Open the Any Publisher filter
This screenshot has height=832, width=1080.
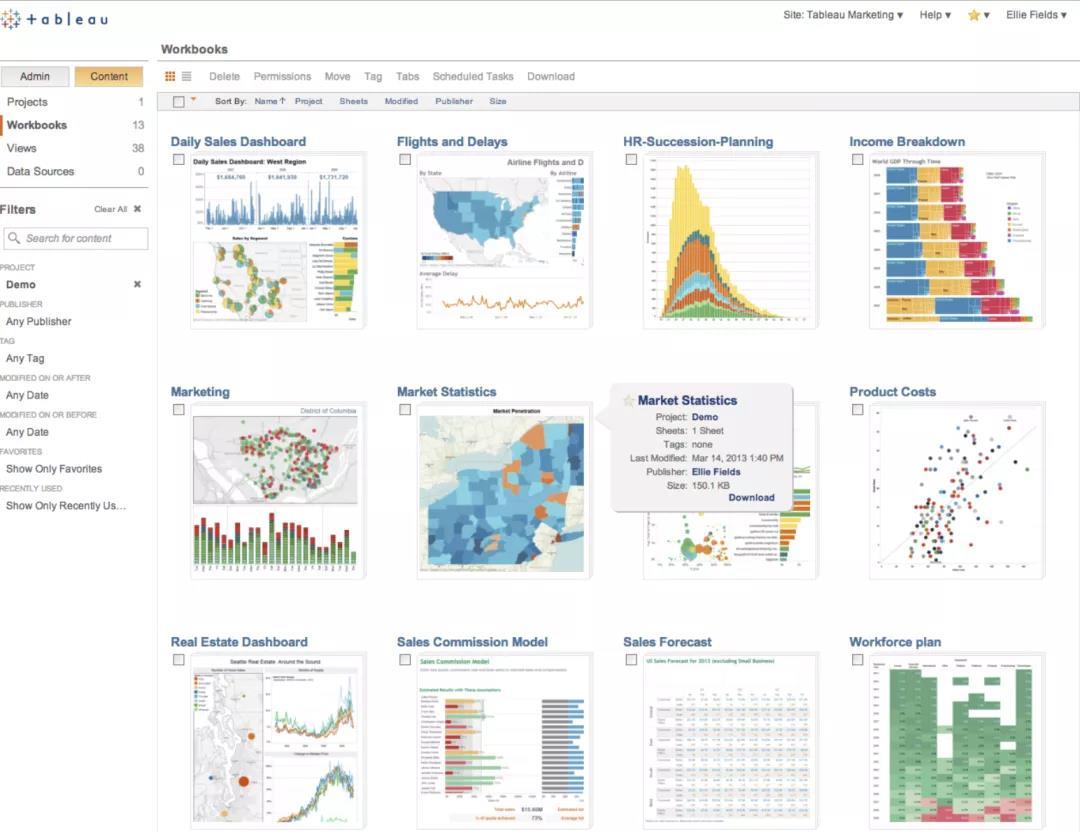(x=39, y=322)
